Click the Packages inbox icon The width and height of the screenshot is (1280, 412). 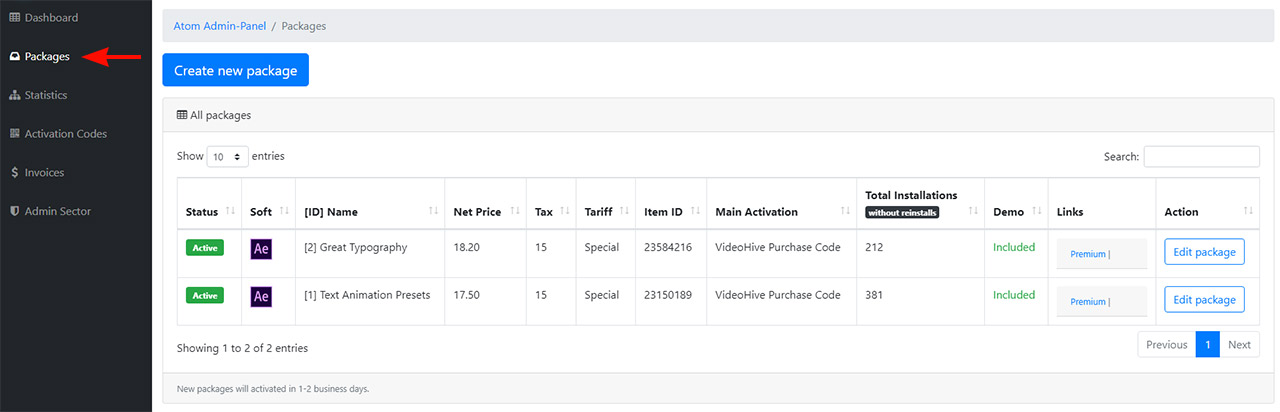point(15,57)
